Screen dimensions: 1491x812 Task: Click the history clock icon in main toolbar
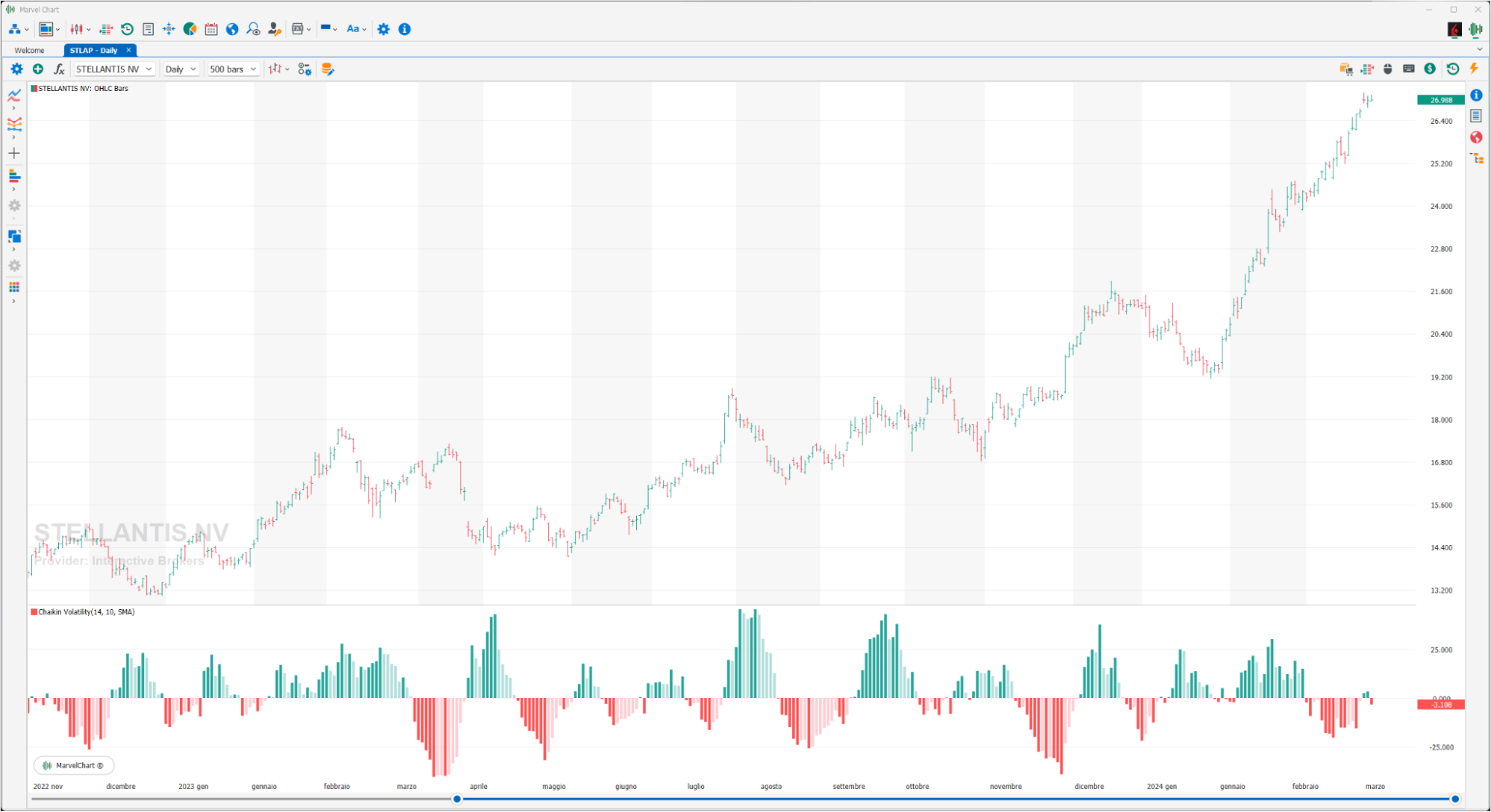click(128, 29)
